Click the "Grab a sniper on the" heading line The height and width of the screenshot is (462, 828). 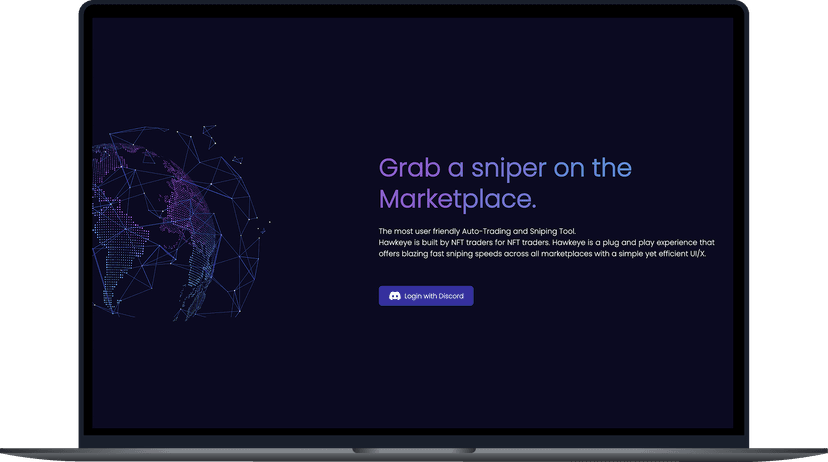click(505, 167)
